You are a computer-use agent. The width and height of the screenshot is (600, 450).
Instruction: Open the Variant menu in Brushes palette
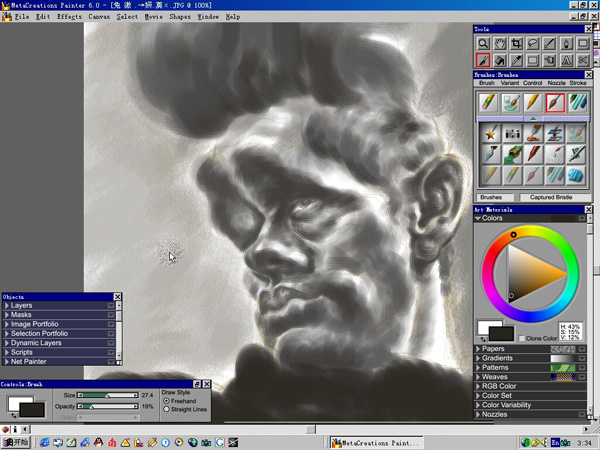coord(510,83)
